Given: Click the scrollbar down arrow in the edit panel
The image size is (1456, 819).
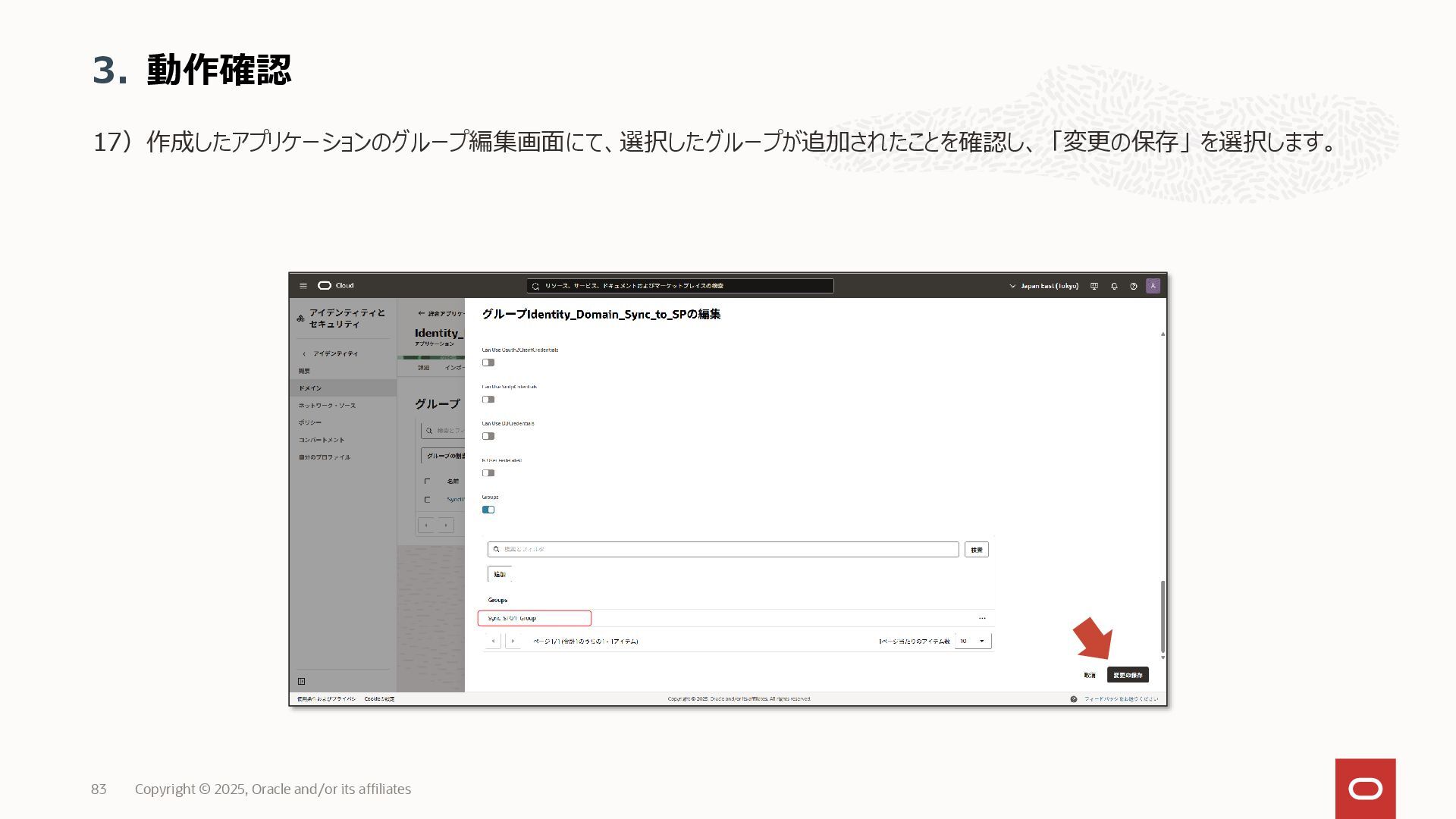Looking at the screenshot, I should [x=1163, y=657].
